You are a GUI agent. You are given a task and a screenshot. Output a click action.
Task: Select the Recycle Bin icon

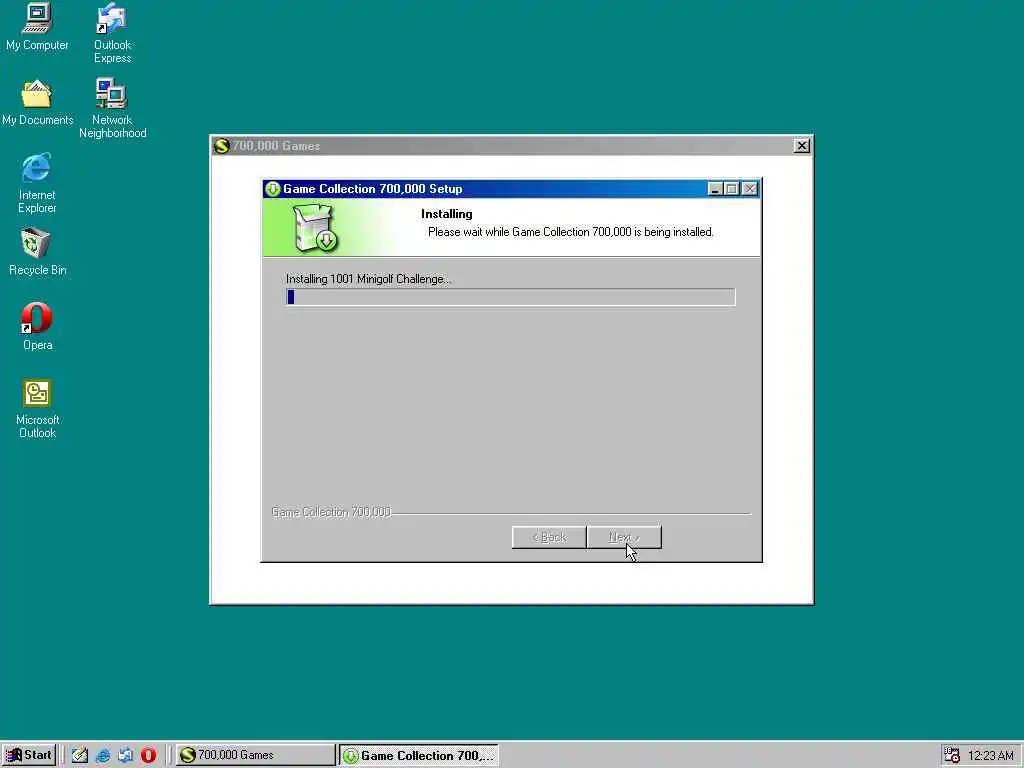click(37, 251)
